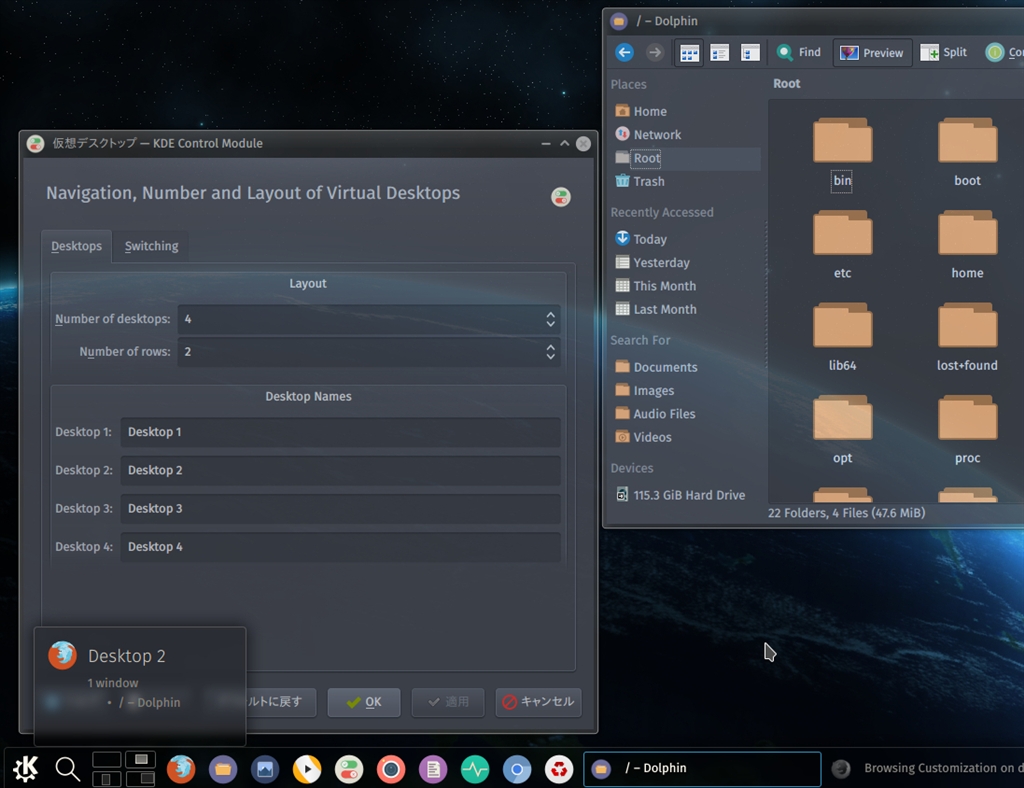Edit the Desktop 1 name field
This screenshot has width=1024, height=788.
coord(340,432)
